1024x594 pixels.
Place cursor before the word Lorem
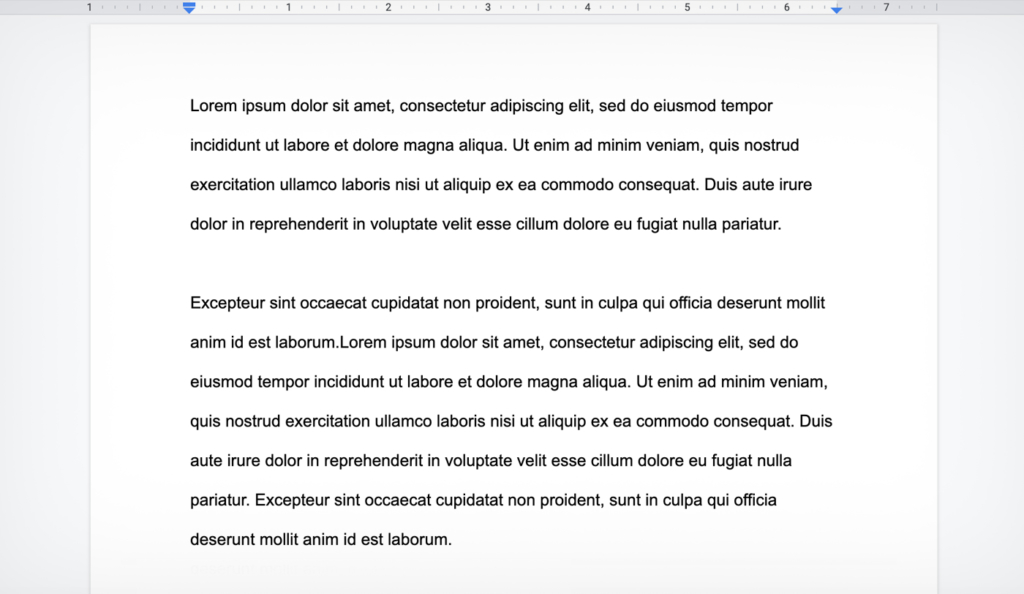pyautogui.click(x=190, y=106)
